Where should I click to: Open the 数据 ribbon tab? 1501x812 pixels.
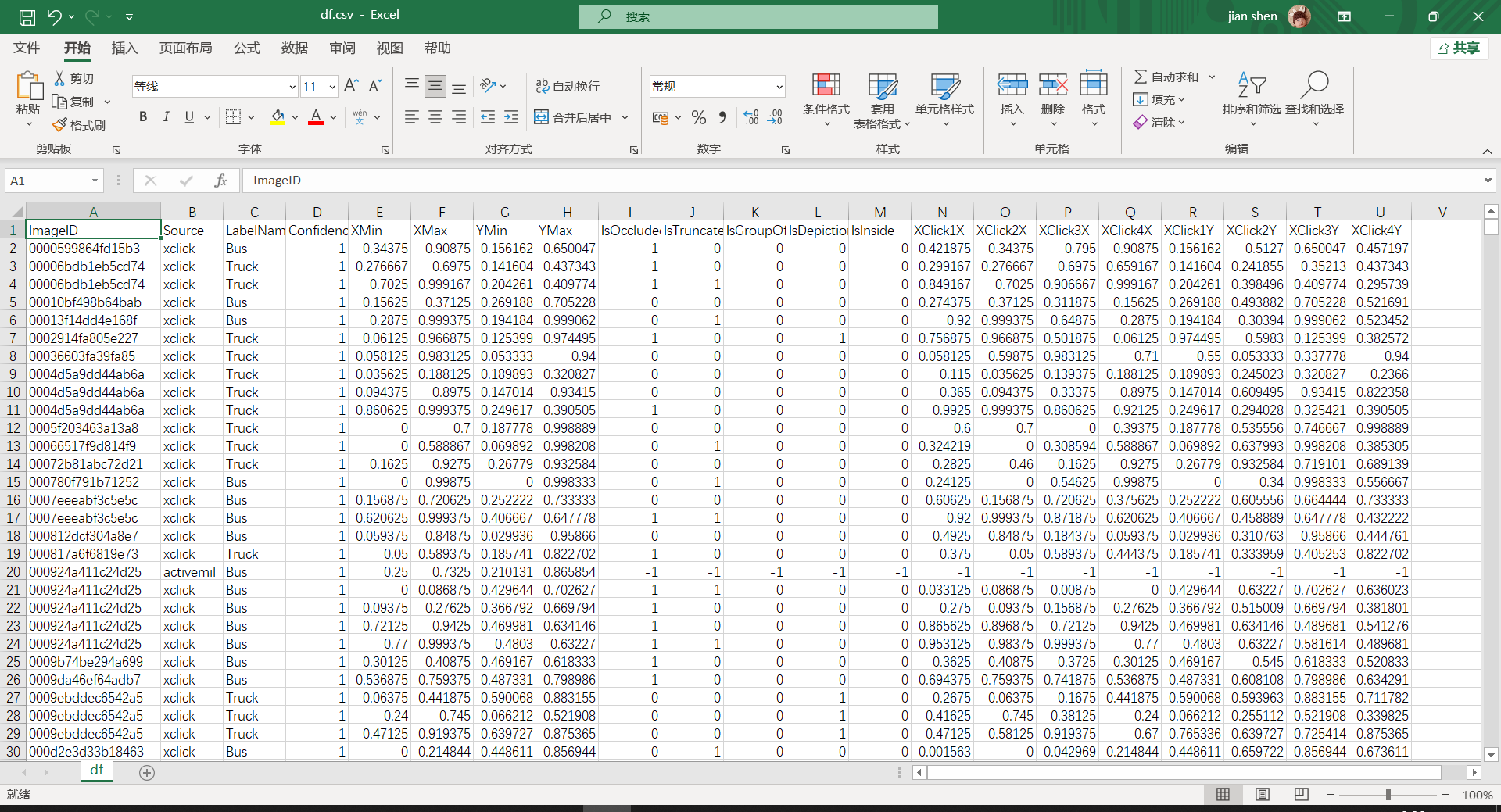(x=294, y=48)
